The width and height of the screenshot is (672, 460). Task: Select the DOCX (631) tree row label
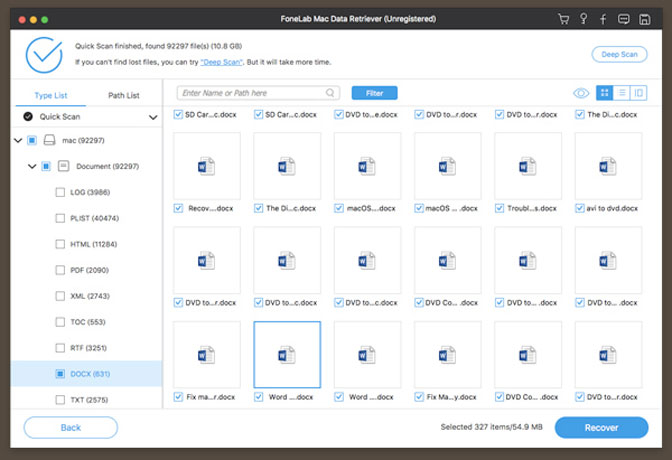click(90, 374)
